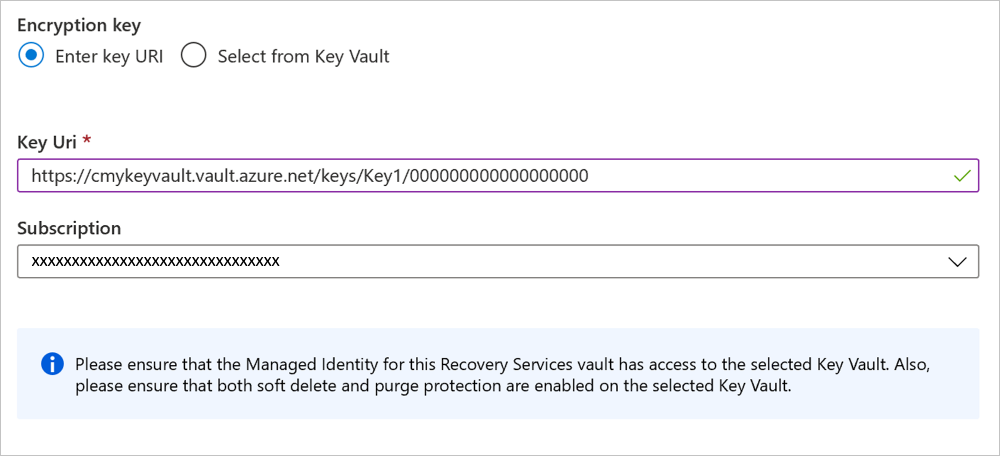Click the 'Select from Key Vault' label text
Screen dimensions: 1000x456
pos(304,57)
